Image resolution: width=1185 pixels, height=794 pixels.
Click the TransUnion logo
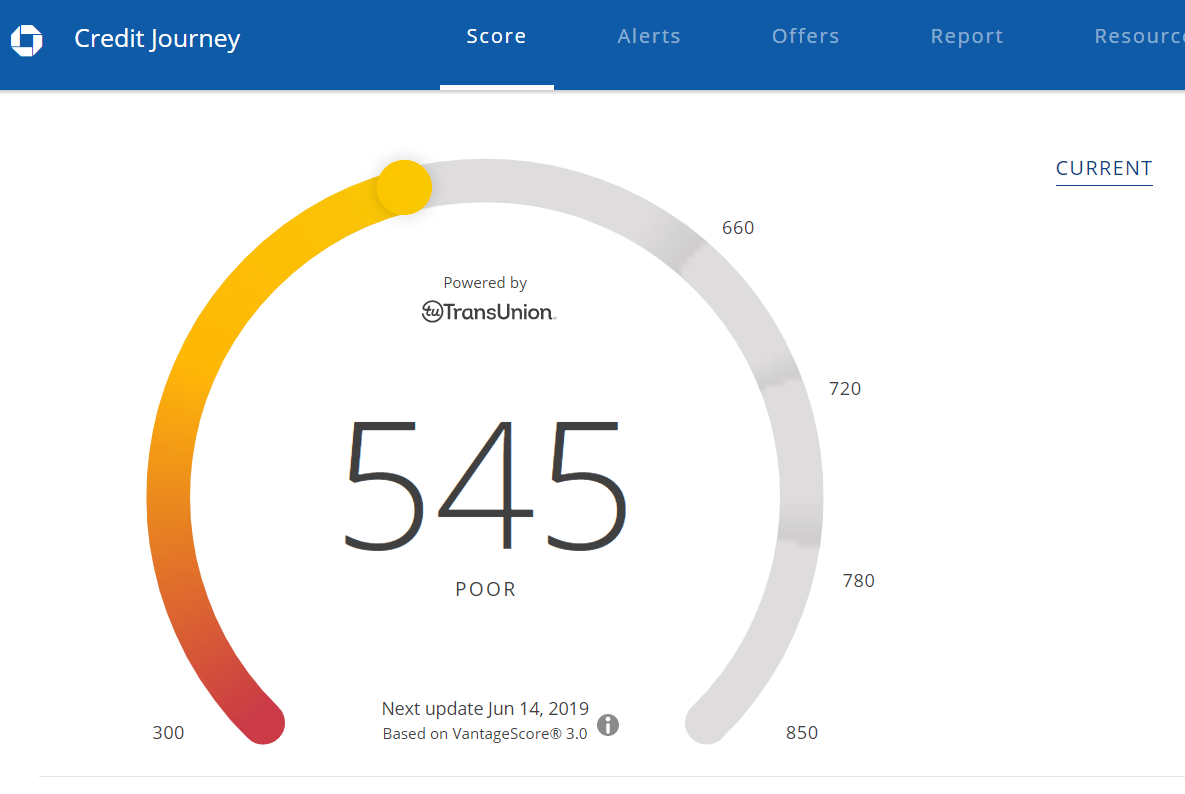point(489,311)
